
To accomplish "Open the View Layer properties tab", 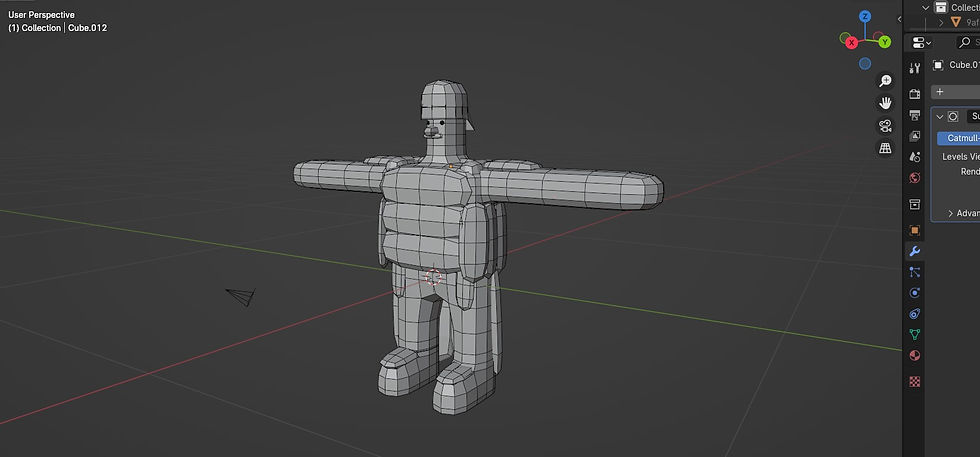I will [914, 136].
